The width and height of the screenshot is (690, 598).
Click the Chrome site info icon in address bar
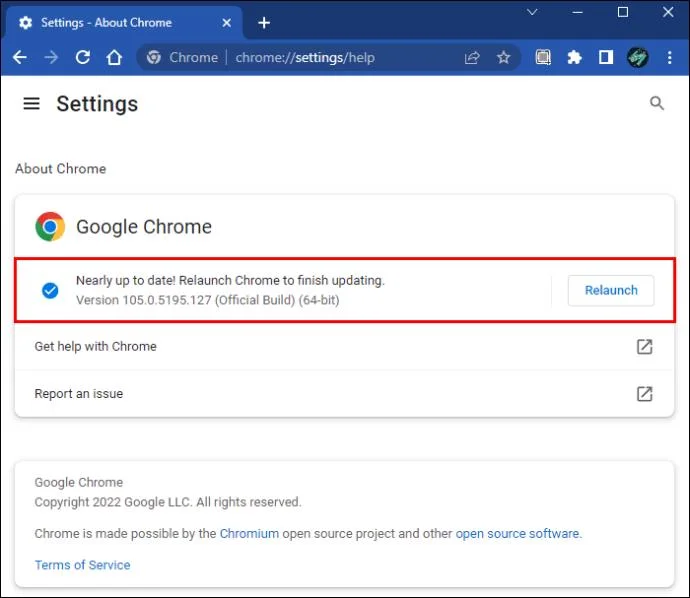[154, 57]
